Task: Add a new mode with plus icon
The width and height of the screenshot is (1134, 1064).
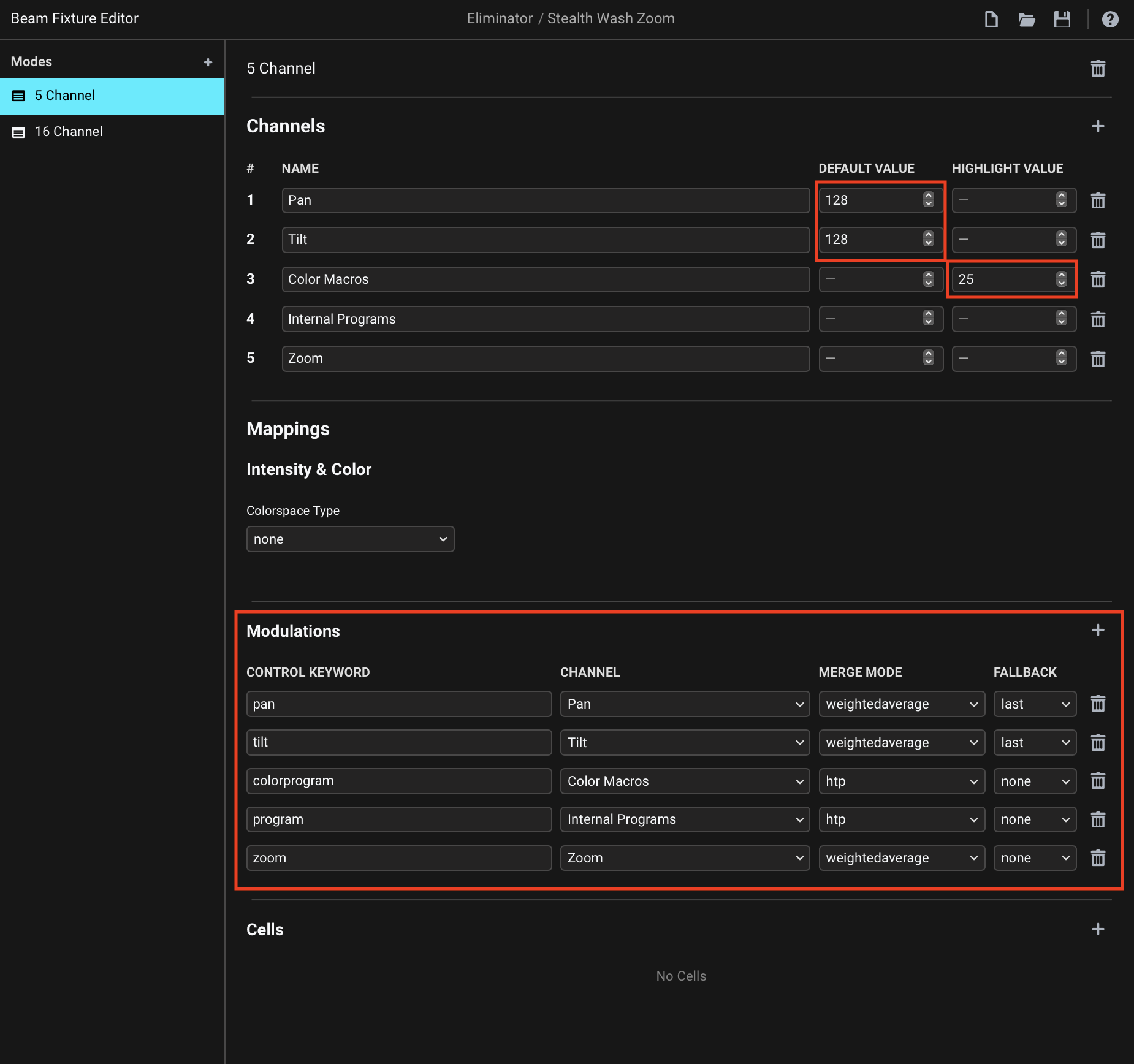Action: click(x=208, y=62)
